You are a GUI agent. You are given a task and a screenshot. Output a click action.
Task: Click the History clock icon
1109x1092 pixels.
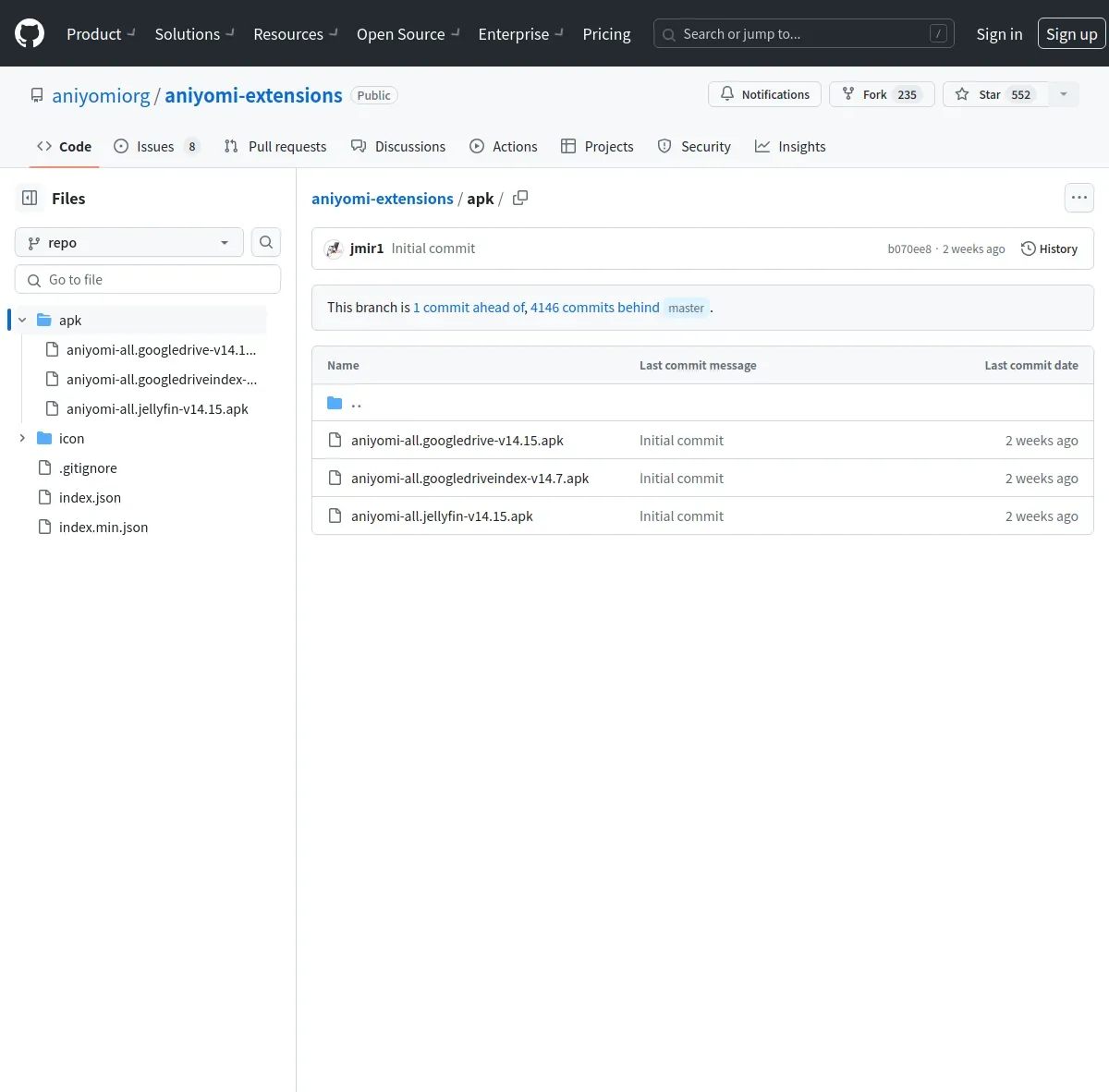click(x=1028, y=249)
